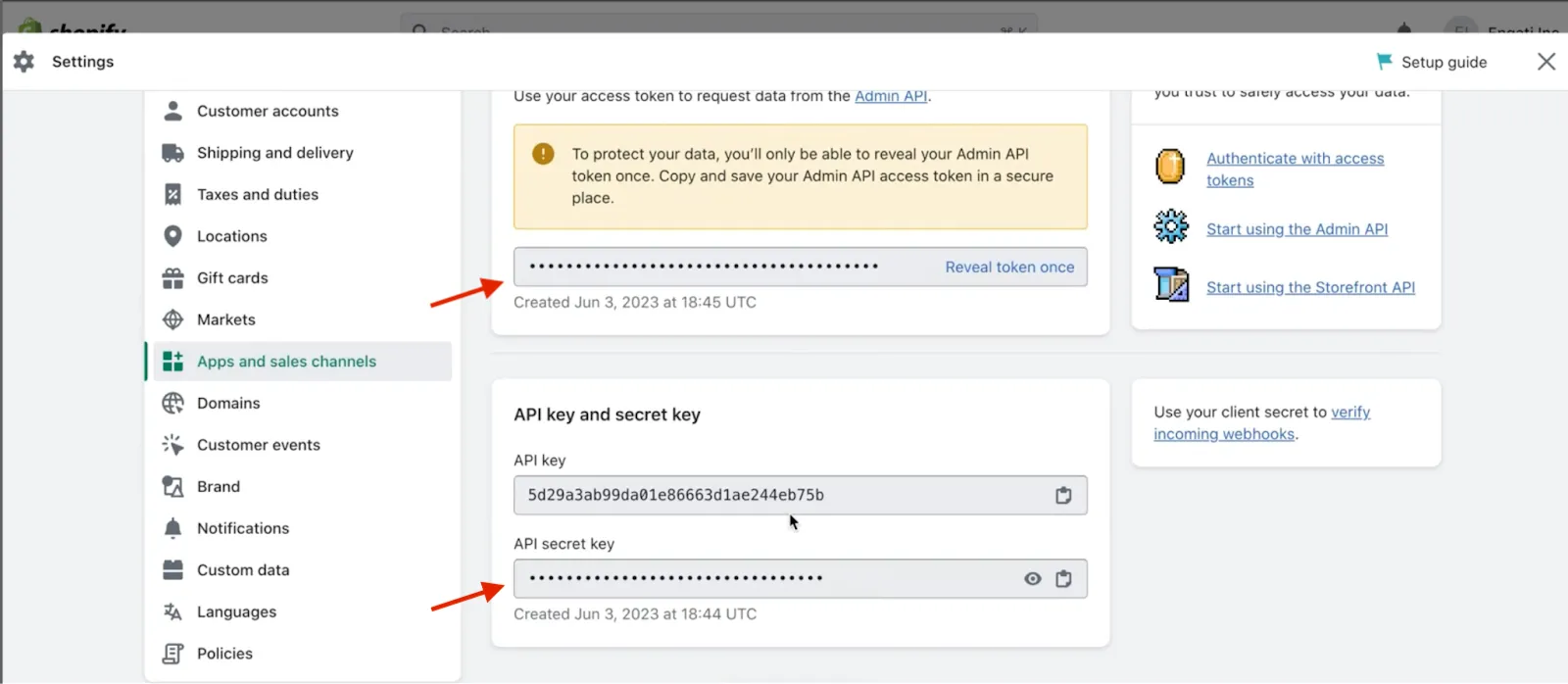Click Reveal token once

coord(1009,267)
